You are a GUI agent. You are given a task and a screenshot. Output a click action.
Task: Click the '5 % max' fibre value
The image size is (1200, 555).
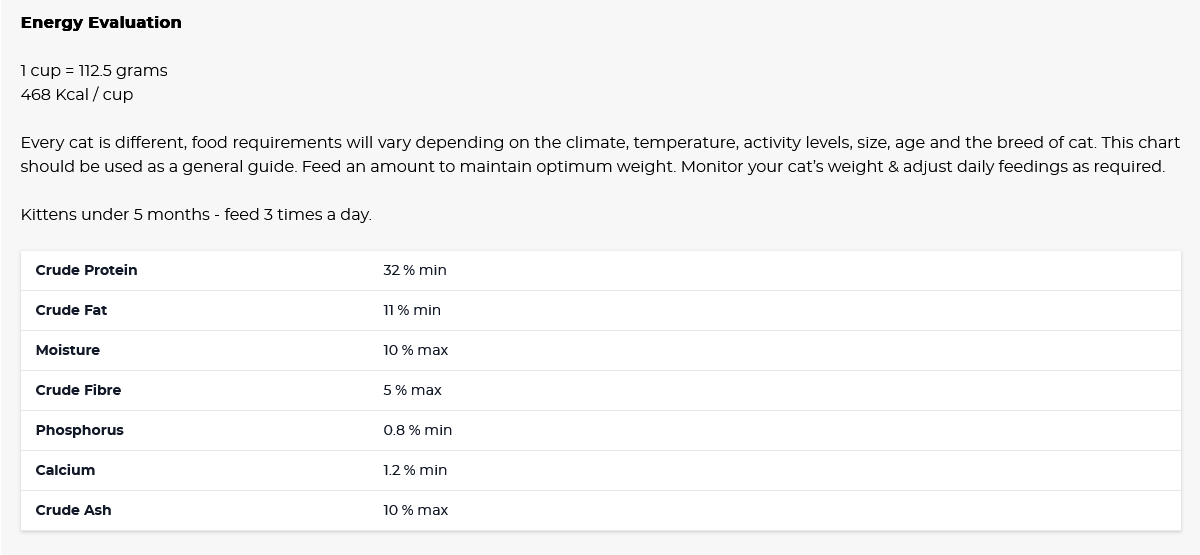[412, 390]
